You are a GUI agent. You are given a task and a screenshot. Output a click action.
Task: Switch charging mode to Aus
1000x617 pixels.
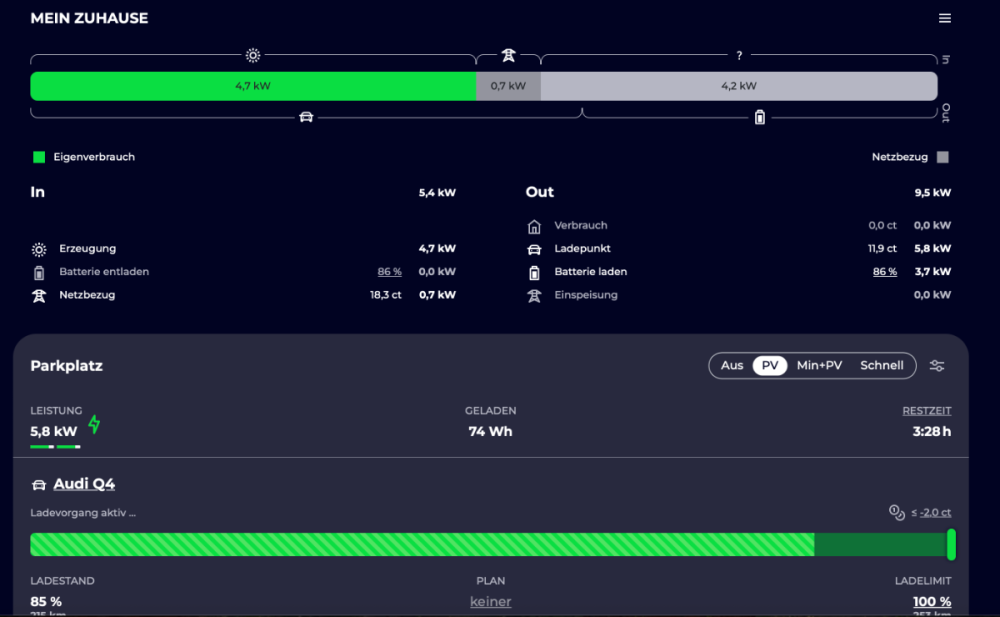(x=732, y=366)
